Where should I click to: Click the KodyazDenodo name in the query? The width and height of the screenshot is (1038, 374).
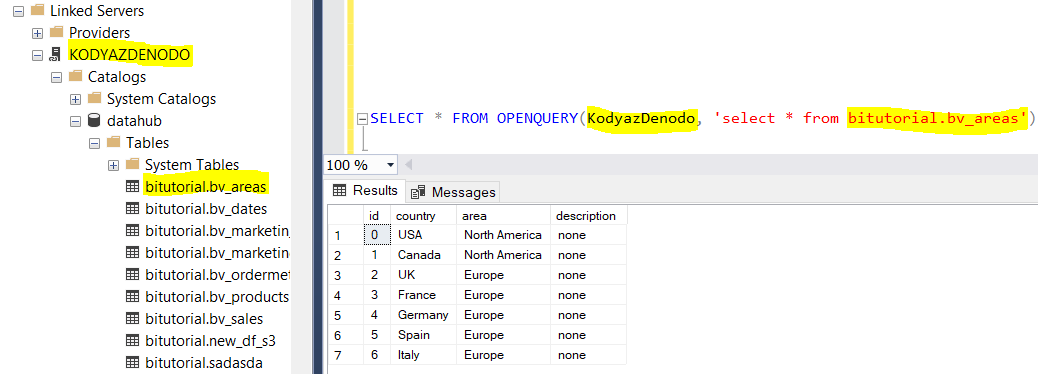point(642,118)
